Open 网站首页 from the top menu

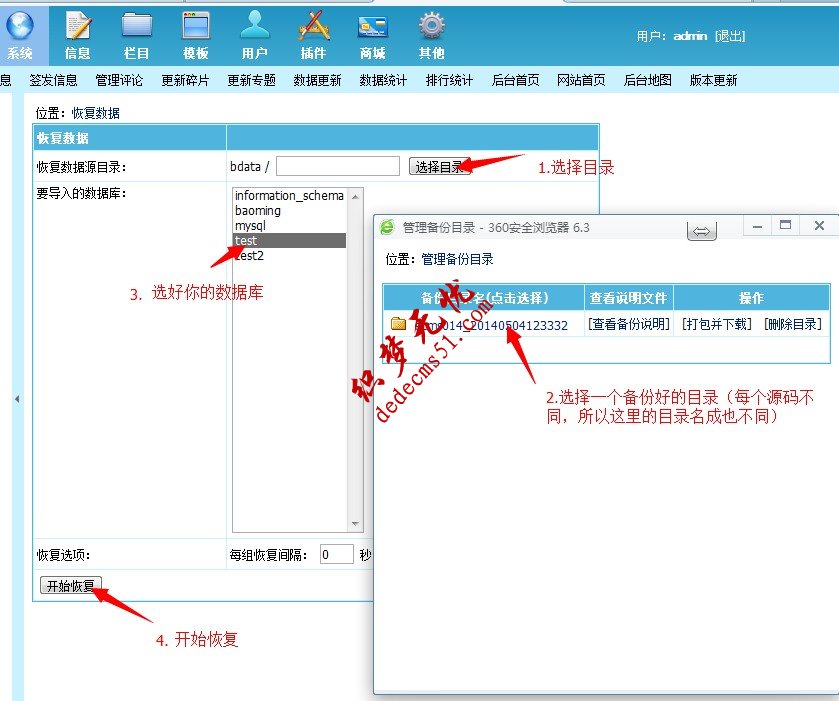pyautogui.click(x=582, y=80)
